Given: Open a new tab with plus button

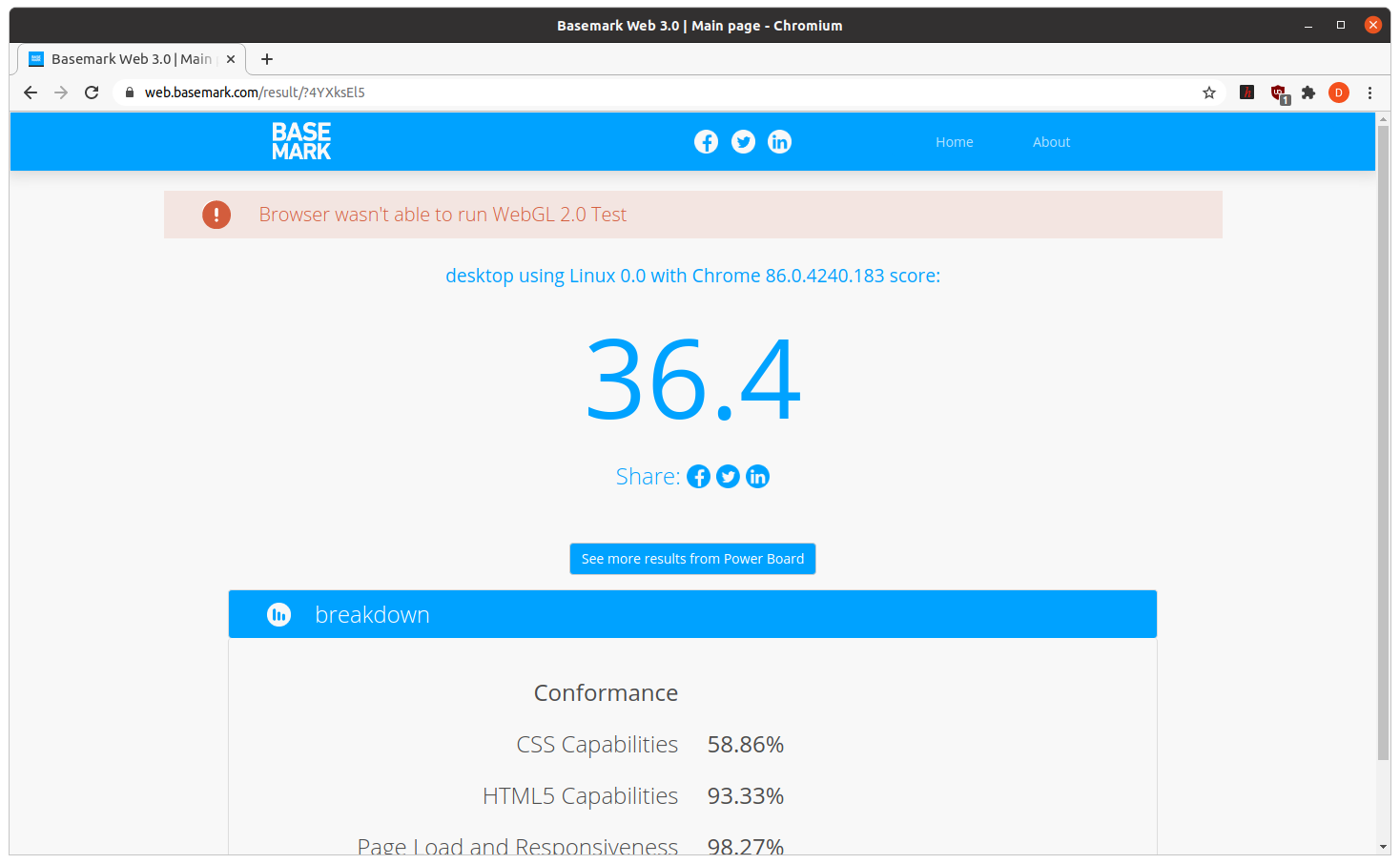Looking at the screenshot, I should click(x=267, y=59).
